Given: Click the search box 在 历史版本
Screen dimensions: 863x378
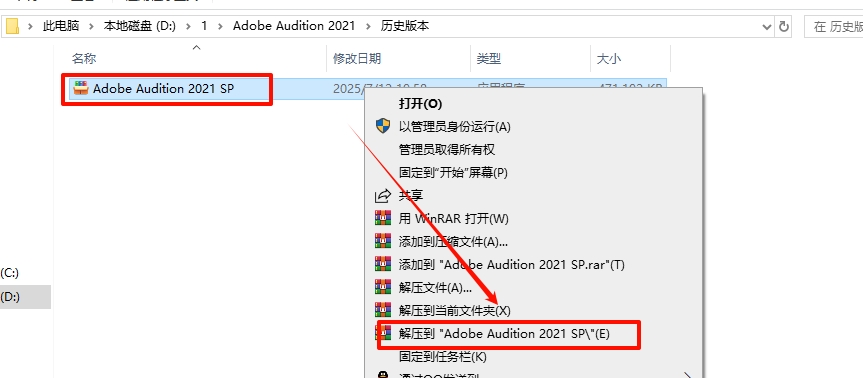Looking at the screenshot, I should tap(833, 26).
